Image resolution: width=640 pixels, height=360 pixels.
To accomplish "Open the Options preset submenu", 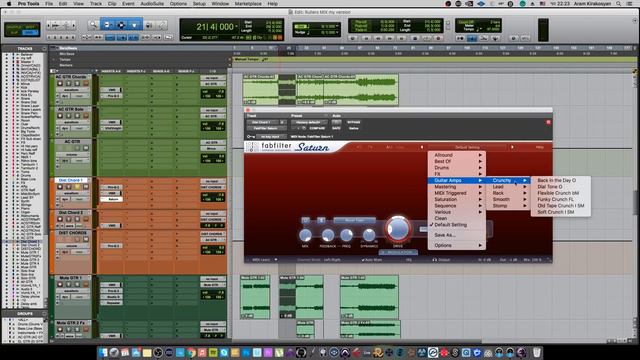I will click(457, 245).
